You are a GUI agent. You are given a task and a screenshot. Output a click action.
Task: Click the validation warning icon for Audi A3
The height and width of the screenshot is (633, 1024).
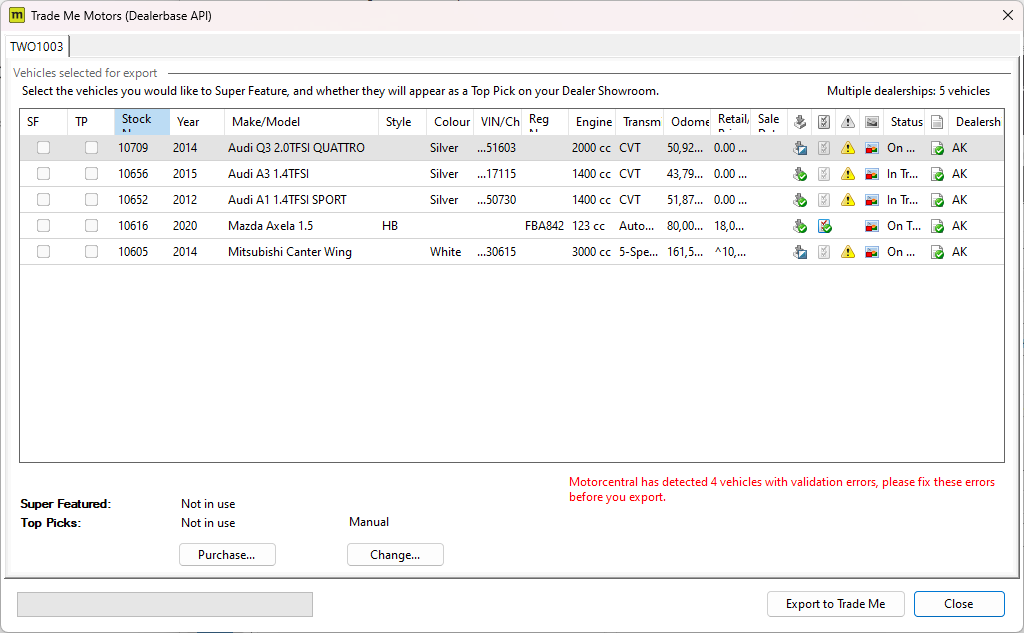(848, 174)
